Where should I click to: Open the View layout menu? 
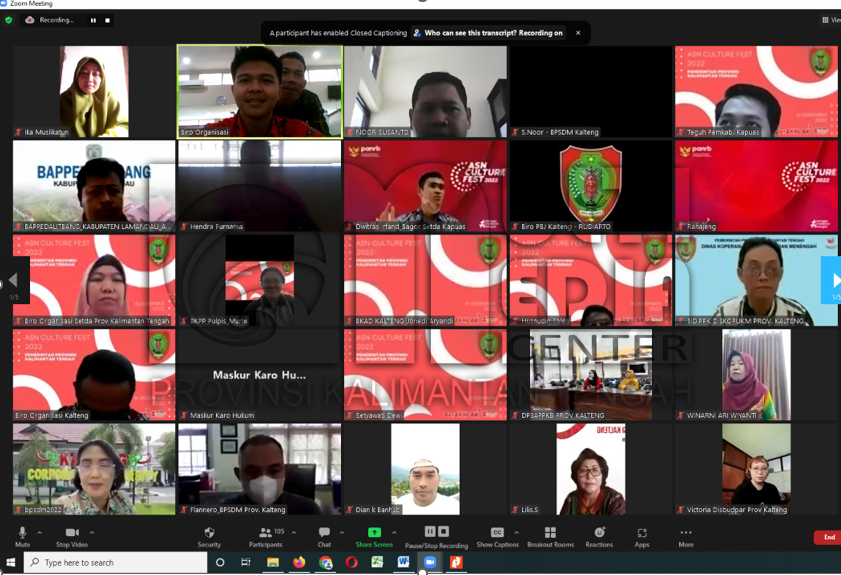click(831, 20)
